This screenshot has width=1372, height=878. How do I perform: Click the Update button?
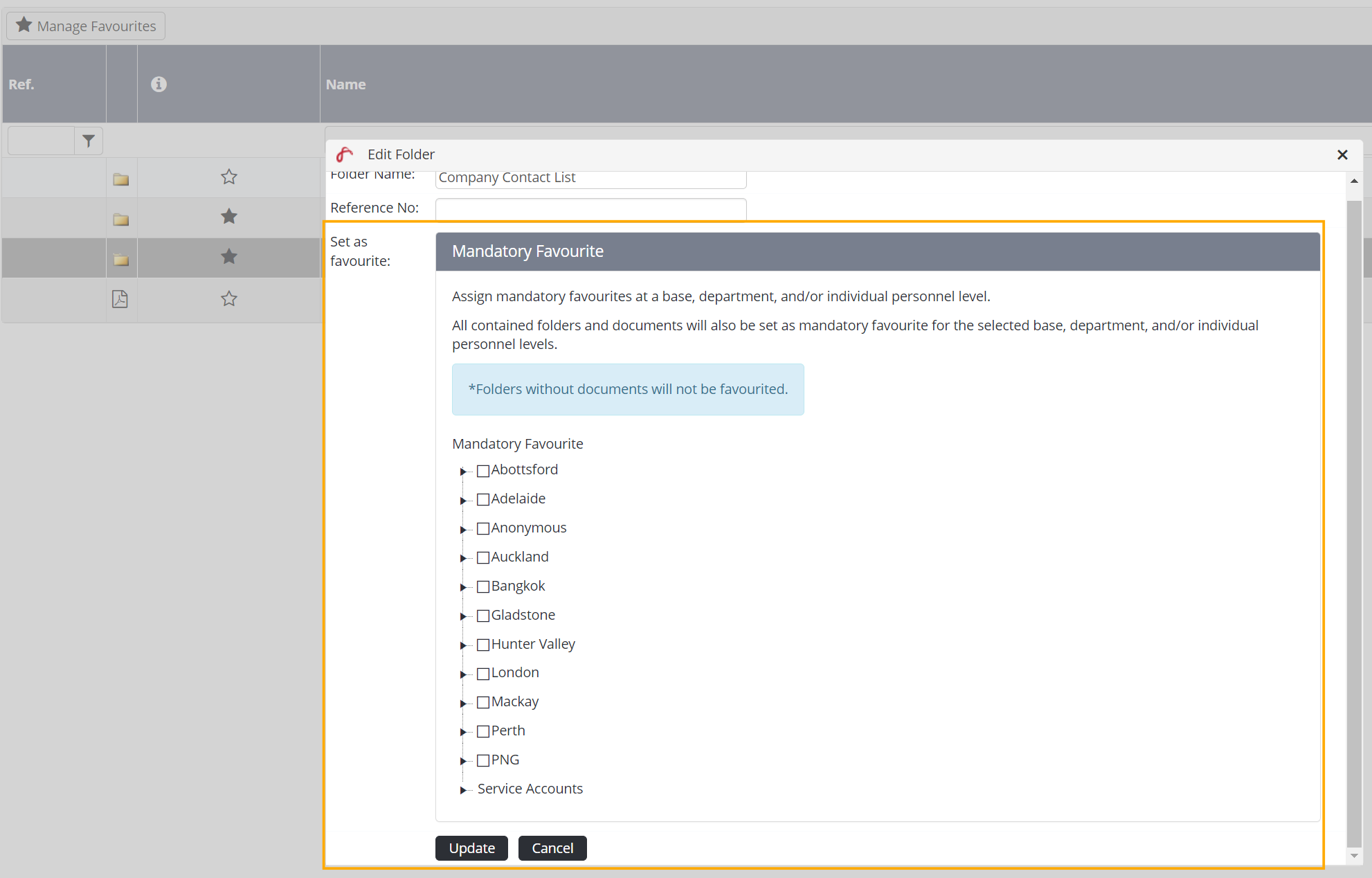471,848
